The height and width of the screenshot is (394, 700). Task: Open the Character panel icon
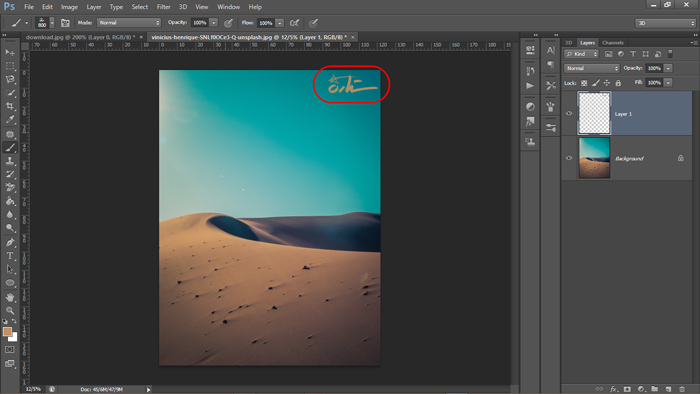pos(550,50)
